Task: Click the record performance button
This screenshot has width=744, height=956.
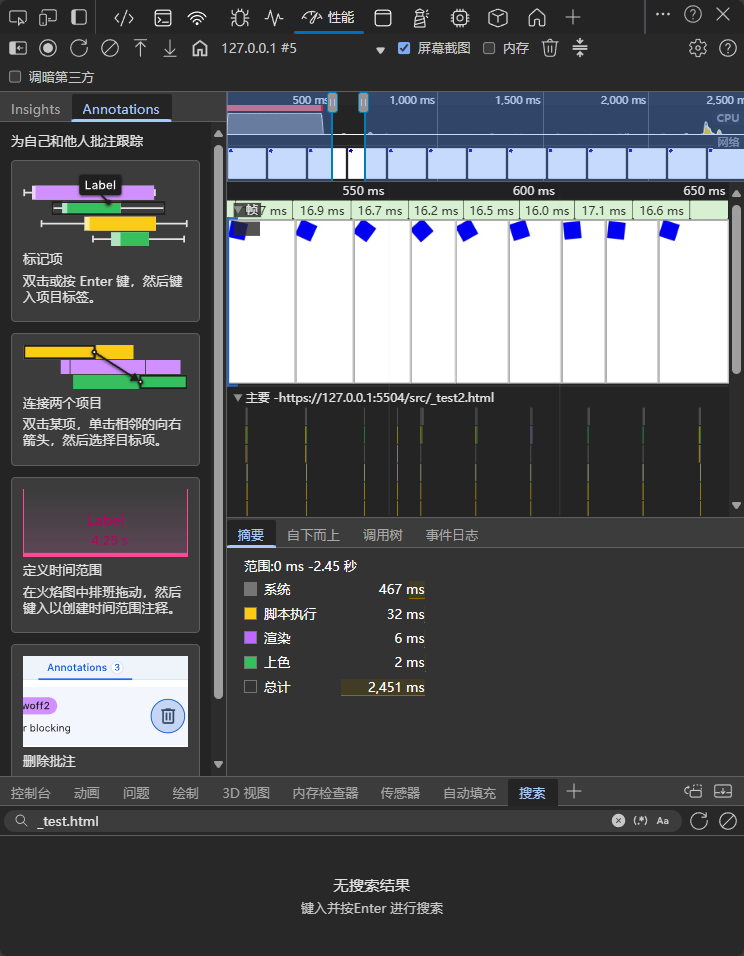Action: (48, 48)
